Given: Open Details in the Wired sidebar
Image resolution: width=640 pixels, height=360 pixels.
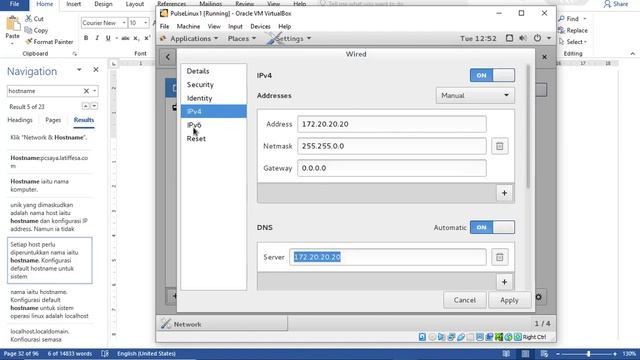Looking at the screenshot, I should click(213, 71).
